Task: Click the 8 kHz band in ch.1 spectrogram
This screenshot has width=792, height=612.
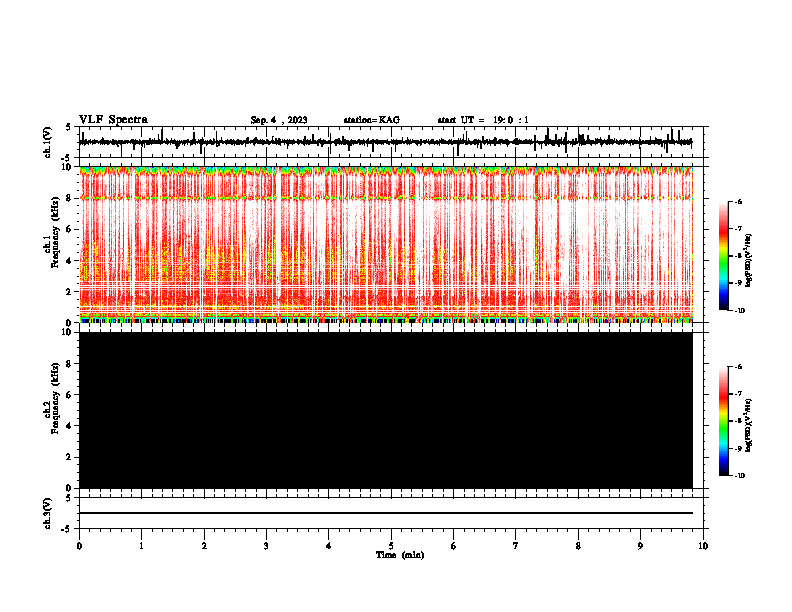Action: coord(385,198)
